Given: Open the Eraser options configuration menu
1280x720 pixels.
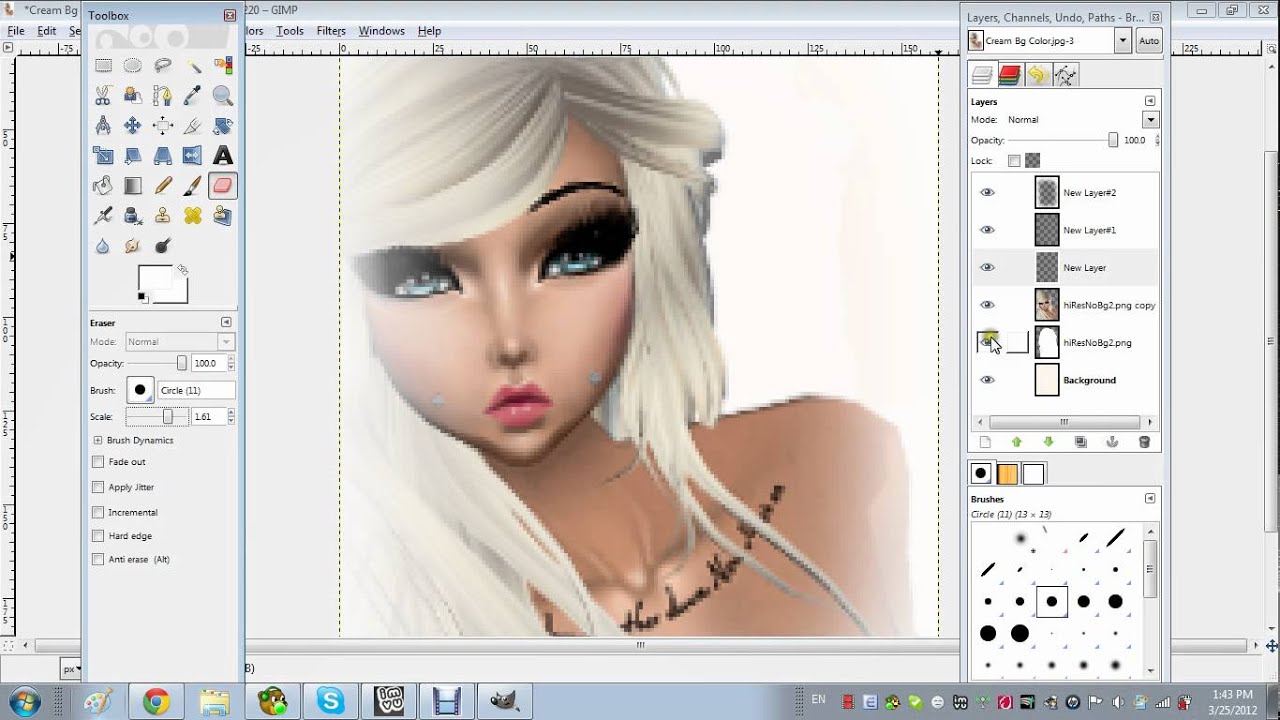Looking at the screenshot, I should pos(226,322).
